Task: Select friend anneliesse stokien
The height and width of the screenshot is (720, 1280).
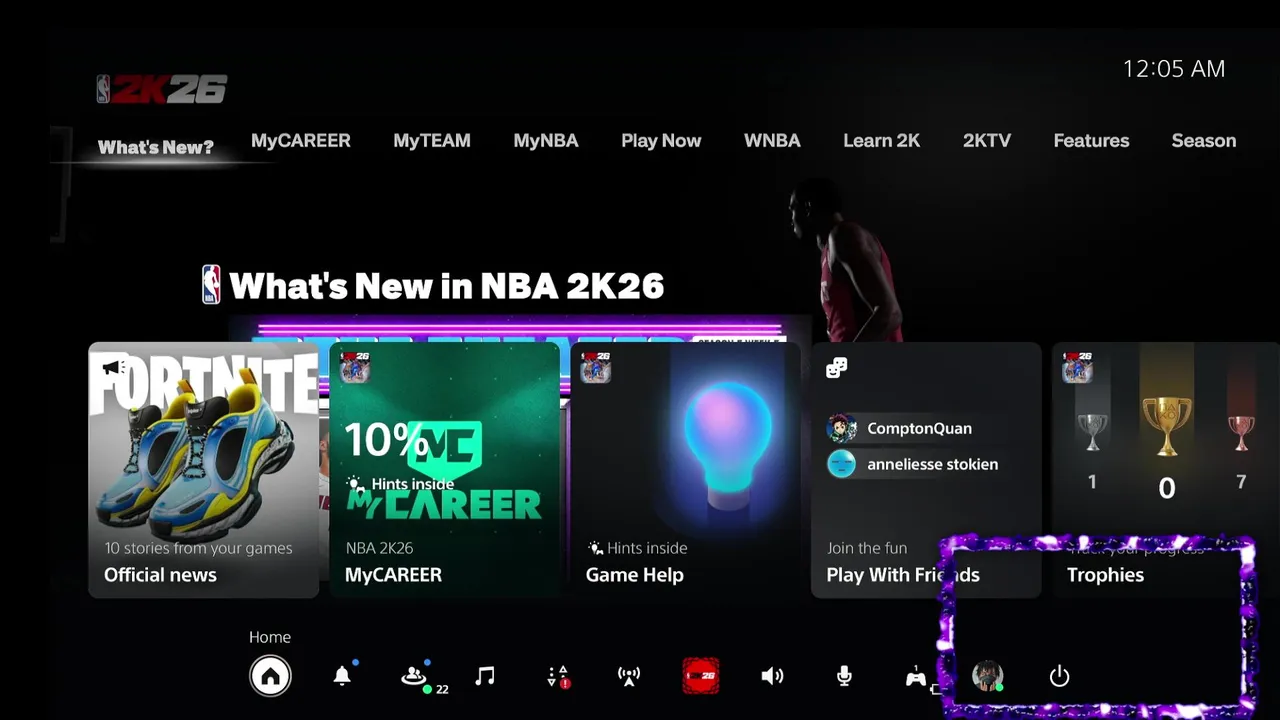Action: pyautogui.click(x=913, y=464)
